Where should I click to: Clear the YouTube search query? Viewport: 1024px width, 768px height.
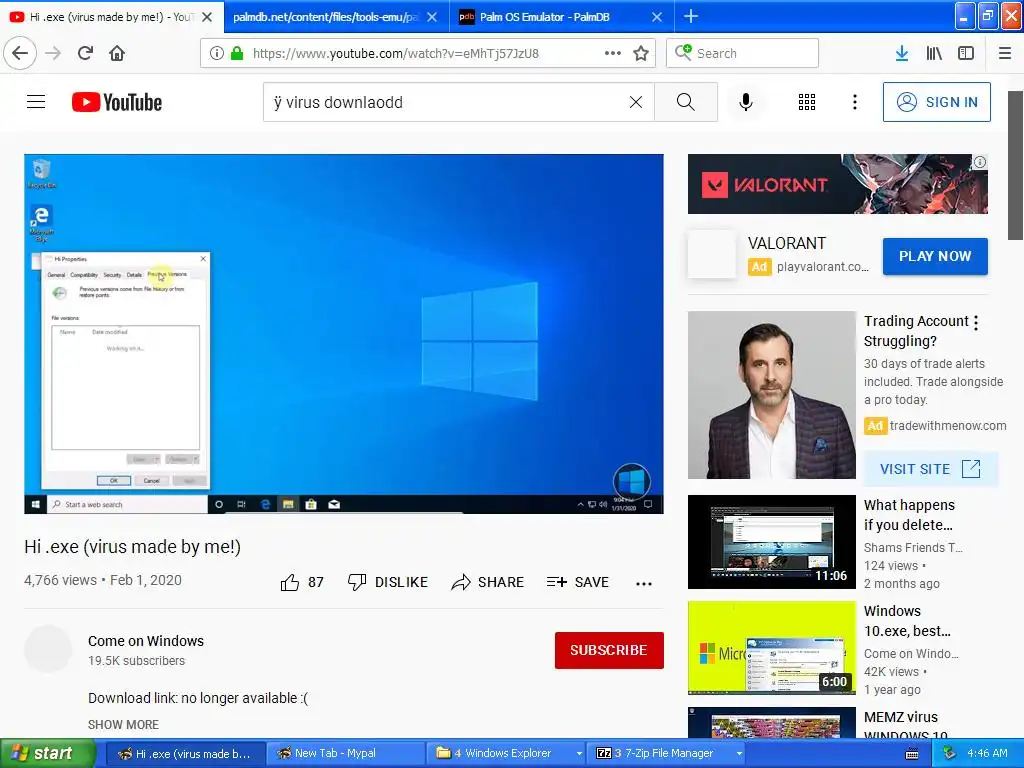click(635, 102)
